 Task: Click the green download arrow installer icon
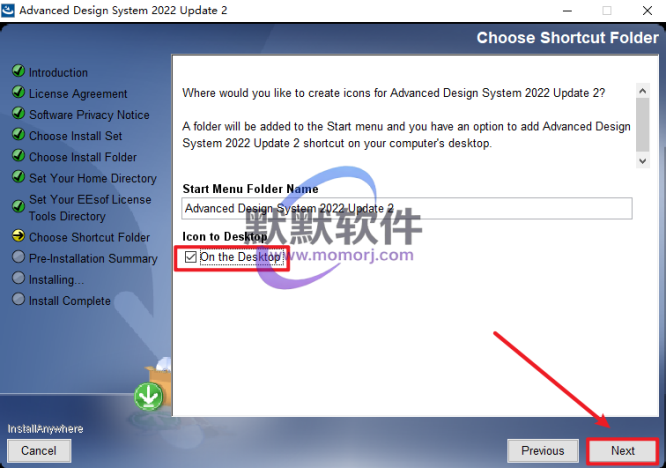pos(149,396)
